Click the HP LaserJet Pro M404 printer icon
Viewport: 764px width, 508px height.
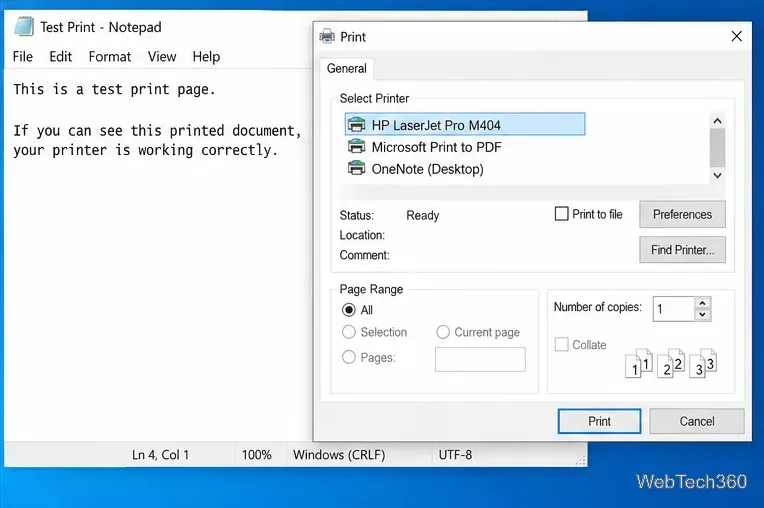356,125
